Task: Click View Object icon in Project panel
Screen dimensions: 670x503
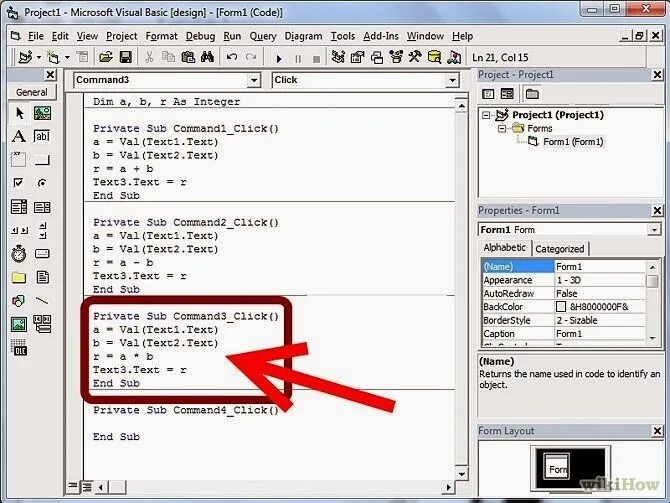Action: tap(507, 94)
